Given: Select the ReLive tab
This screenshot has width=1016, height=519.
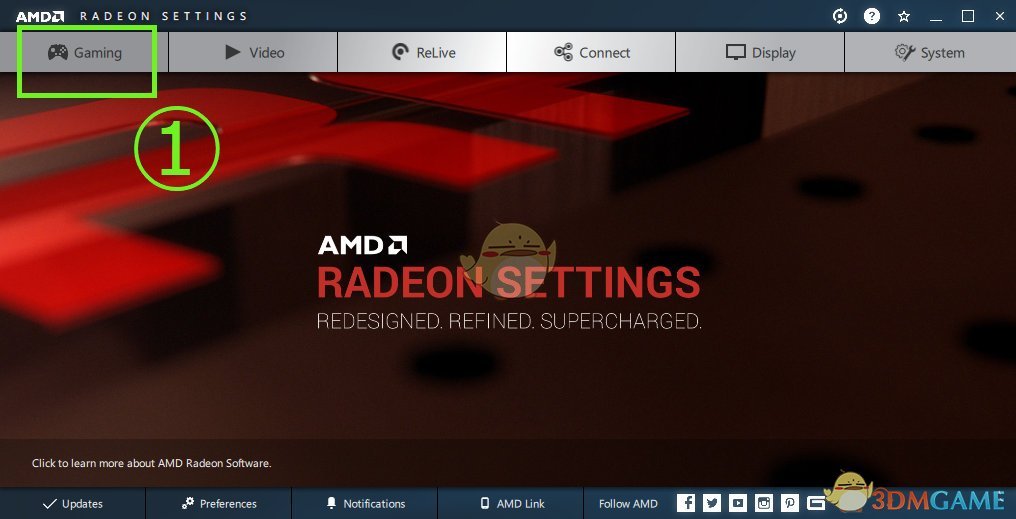Looking at the screenshot, I should click(x=422, y=52).
